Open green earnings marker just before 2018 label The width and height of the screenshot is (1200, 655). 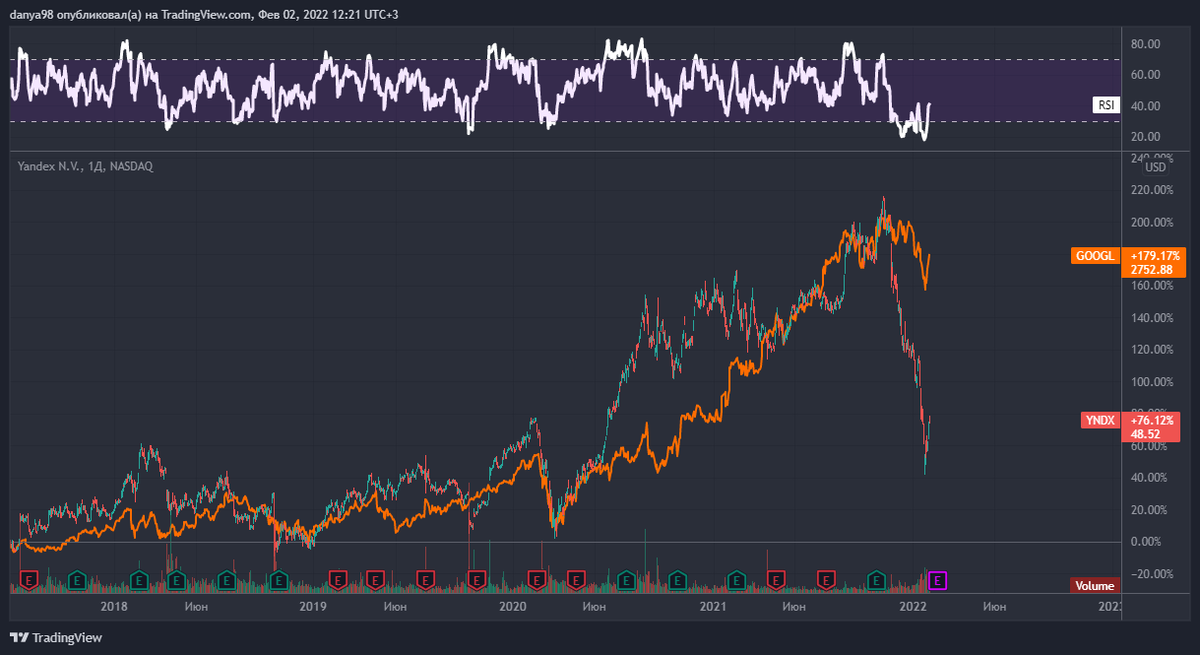point(77,580)
